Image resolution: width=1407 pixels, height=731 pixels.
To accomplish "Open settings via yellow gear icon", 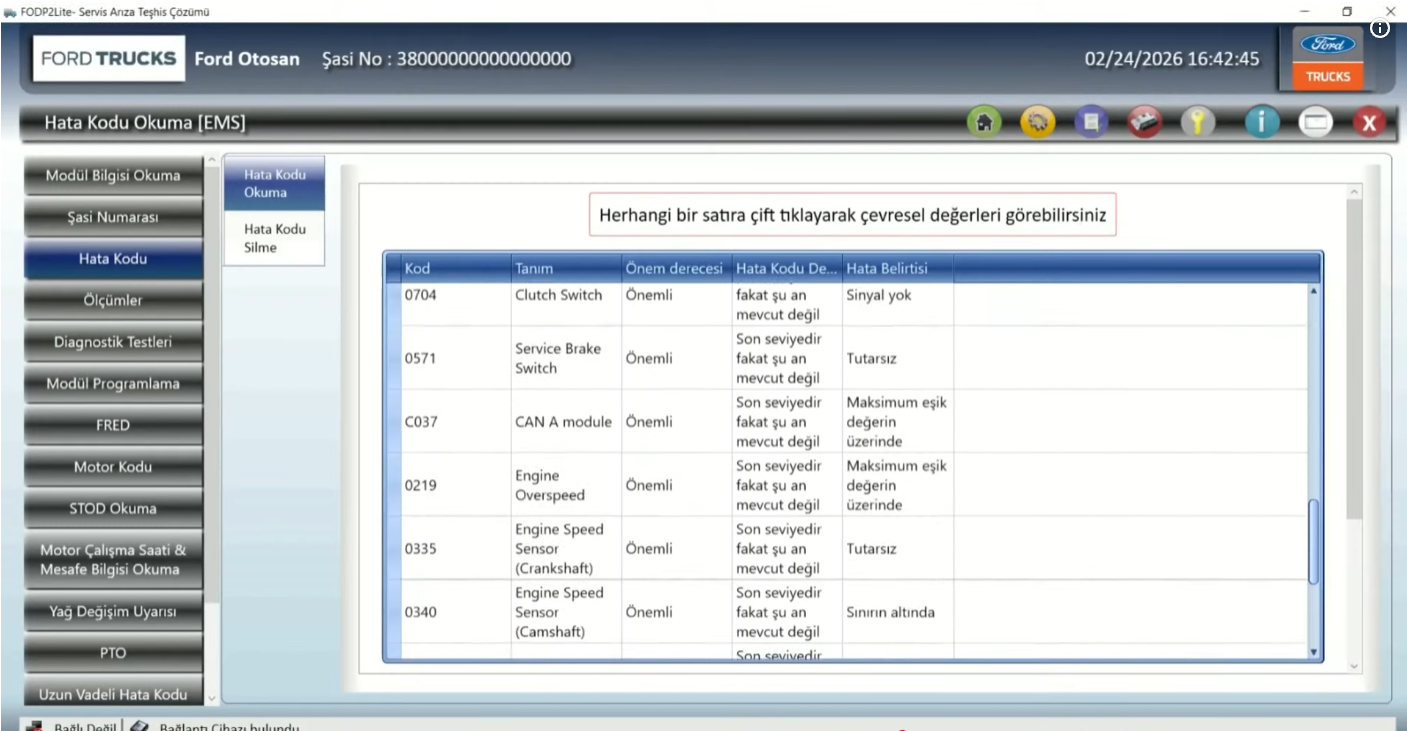I will point(1038,122).
